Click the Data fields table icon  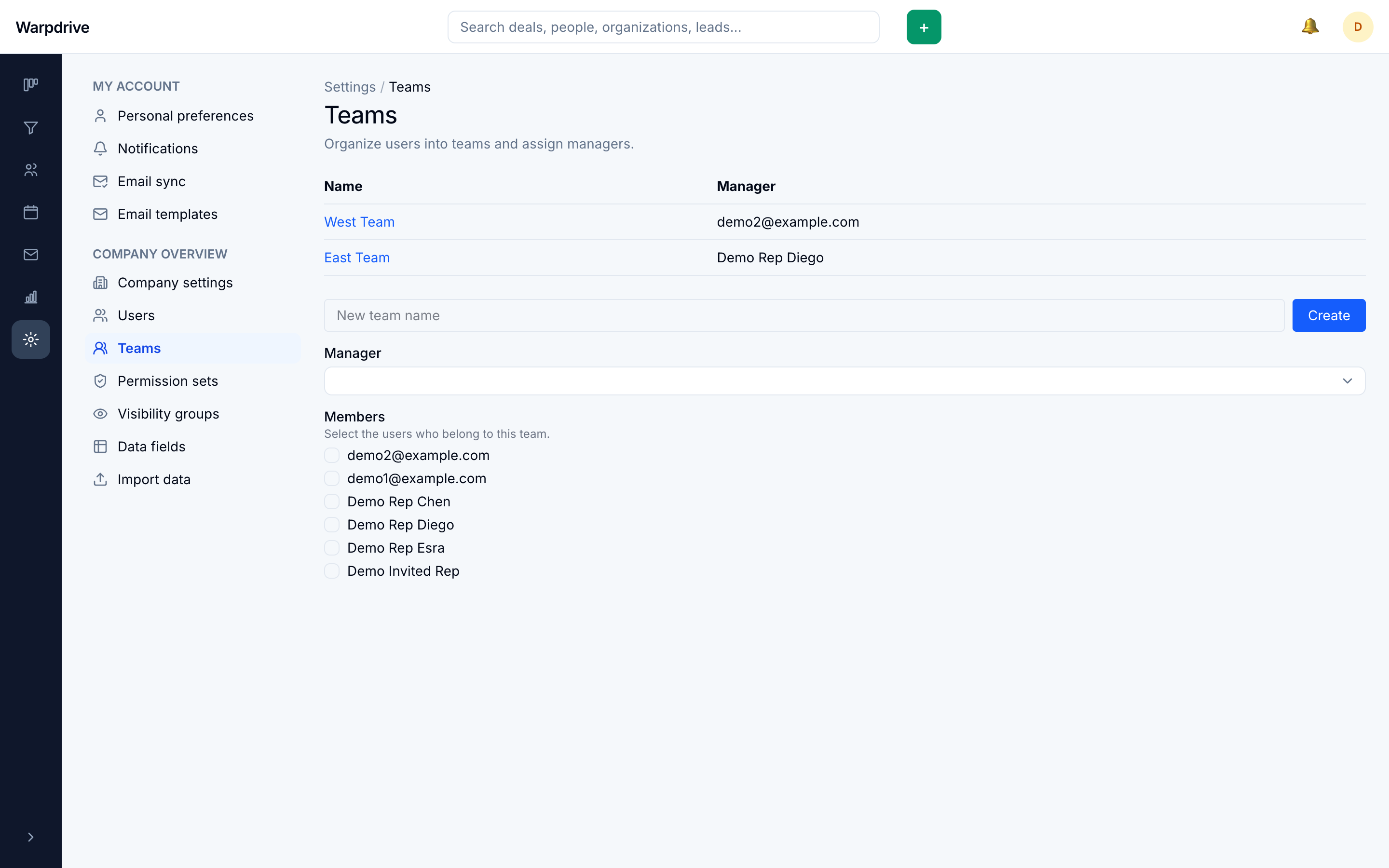(100, 447)
